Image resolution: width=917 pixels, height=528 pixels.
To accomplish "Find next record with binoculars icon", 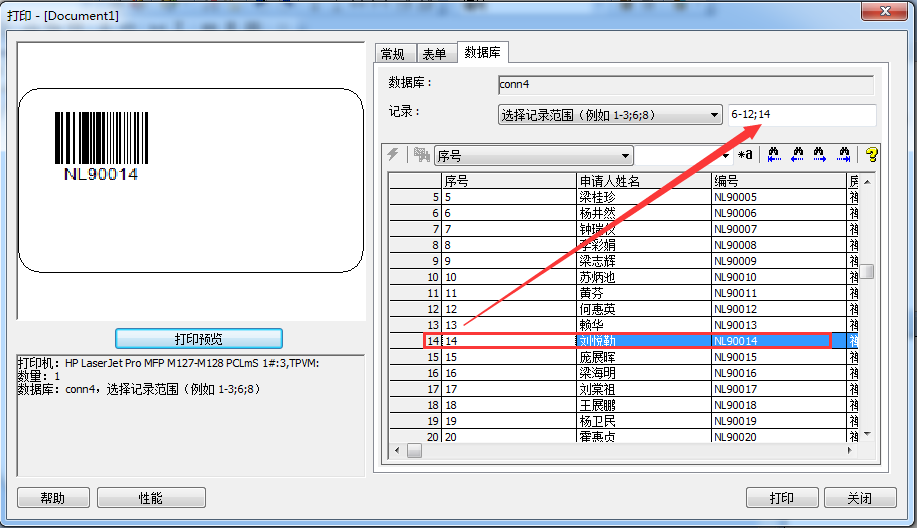I will [819, 154].
